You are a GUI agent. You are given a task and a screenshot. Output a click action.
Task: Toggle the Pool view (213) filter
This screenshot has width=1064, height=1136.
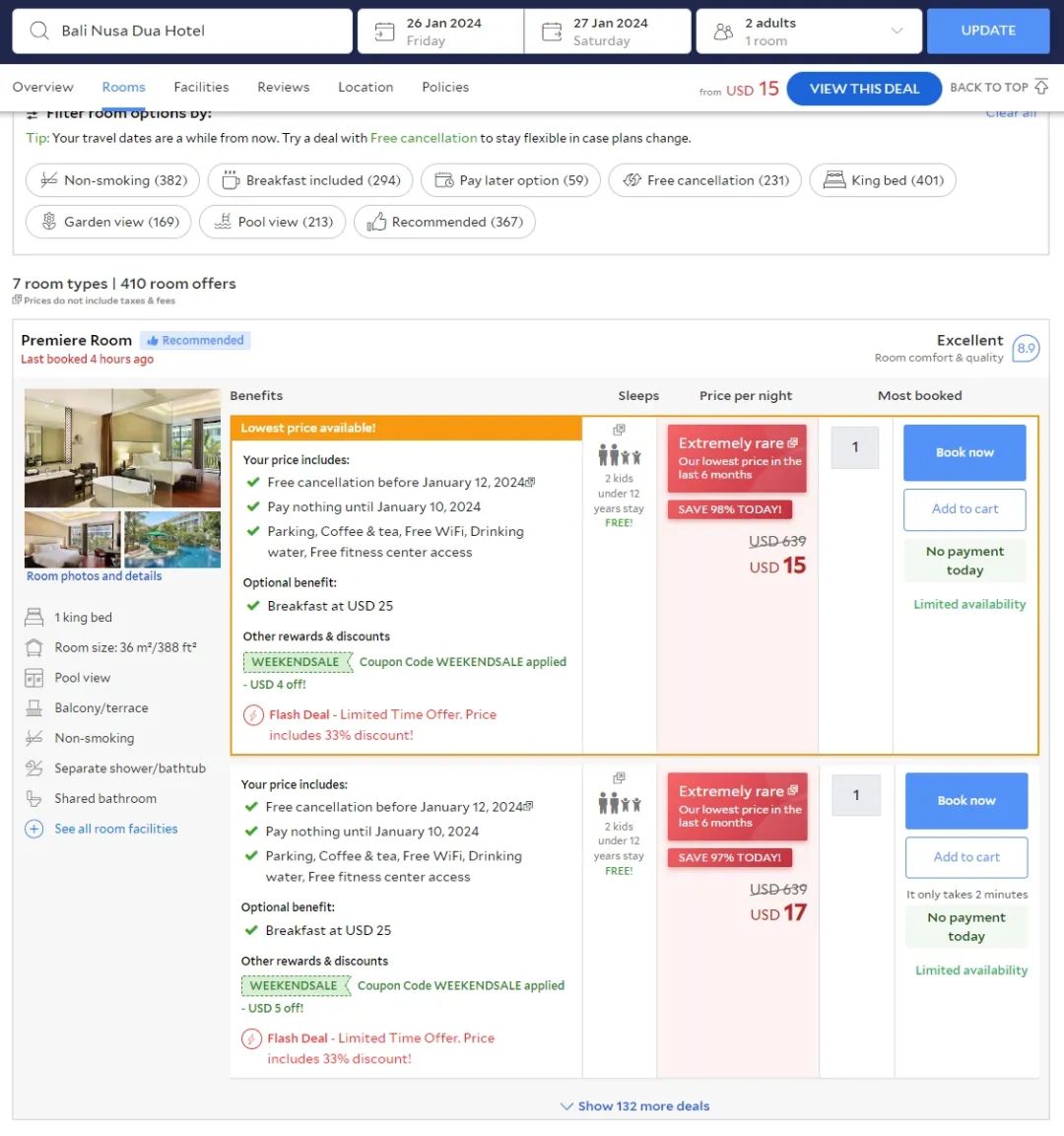click(272, 222)
